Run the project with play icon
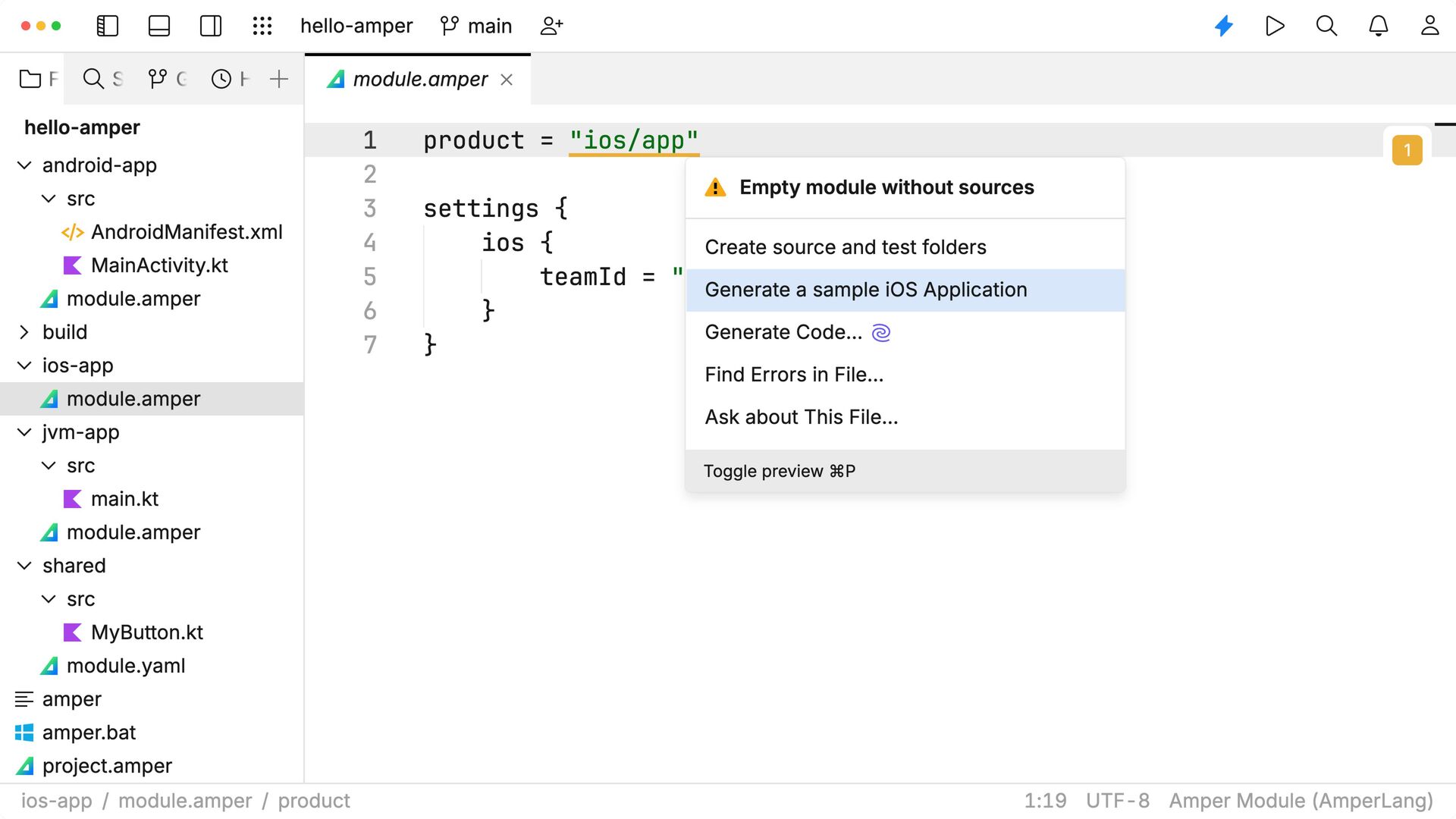Image resolution: width=1456 pixels, height=819 pixels. (1276, 26)
